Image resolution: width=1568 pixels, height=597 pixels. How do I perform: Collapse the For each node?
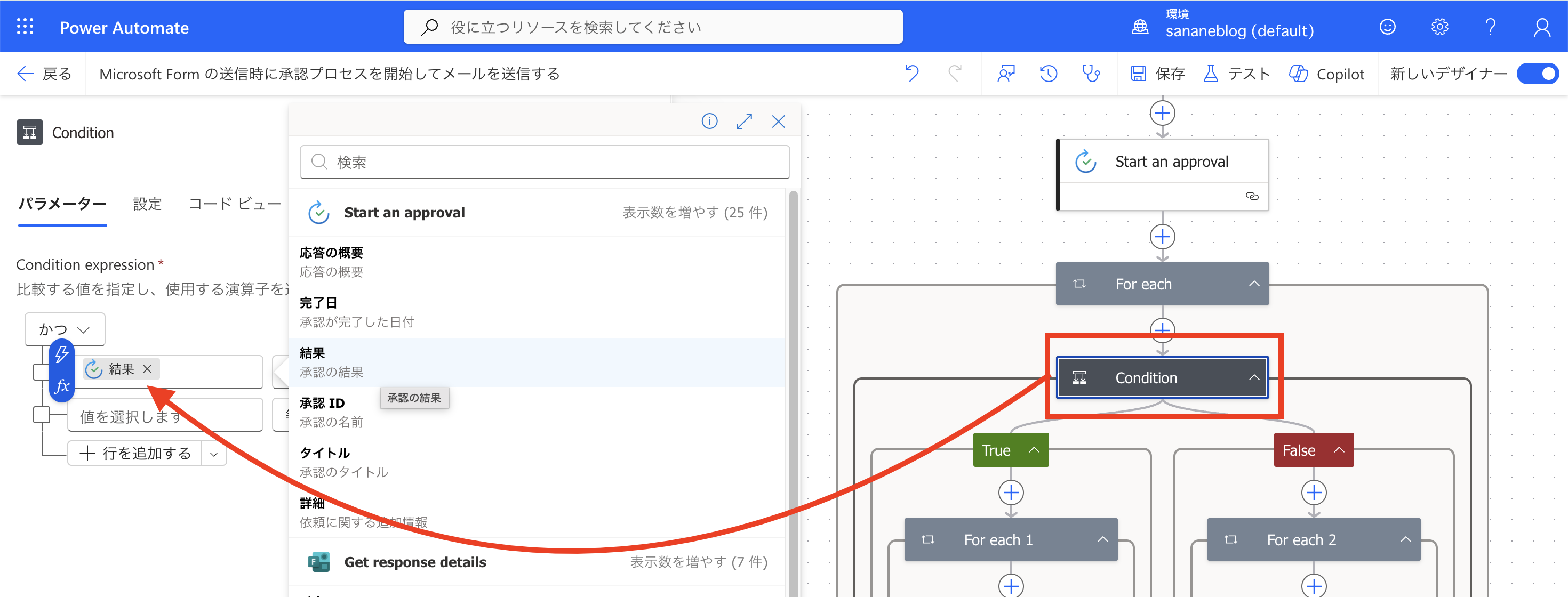1254,284
